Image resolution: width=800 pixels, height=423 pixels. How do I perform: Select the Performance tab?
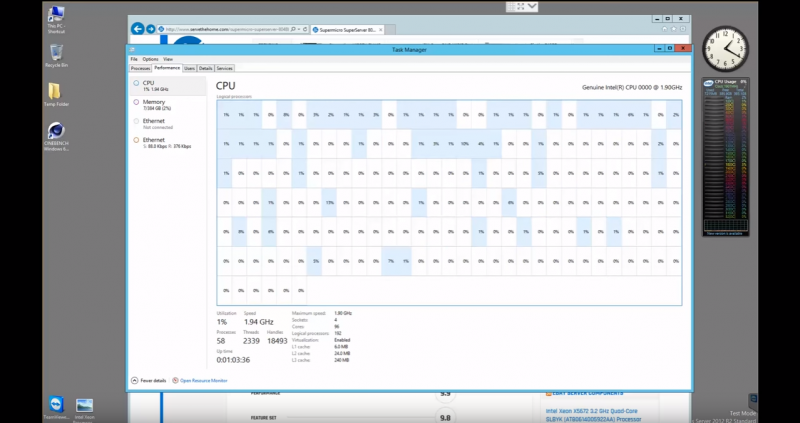pos(167,68)
